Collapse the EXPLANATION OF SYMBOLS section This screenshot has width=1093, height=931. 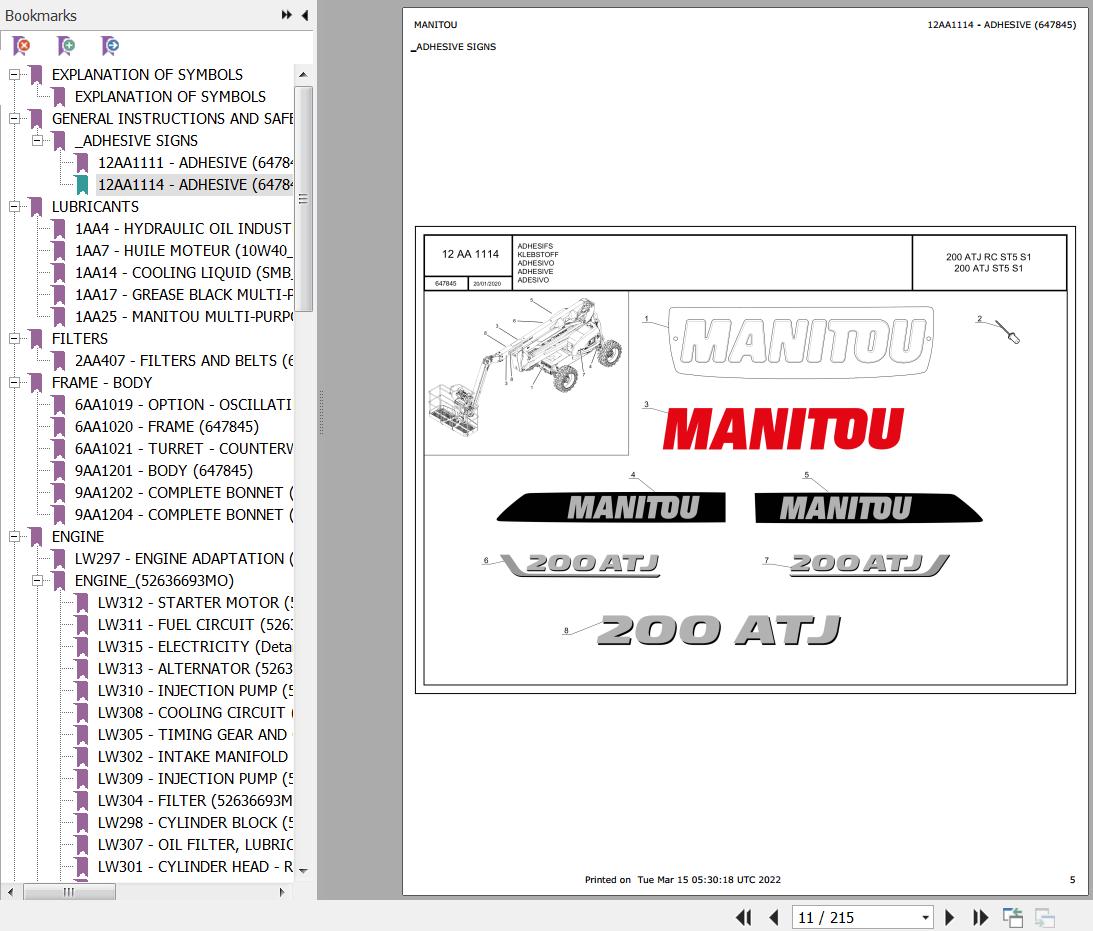[13, 74]
